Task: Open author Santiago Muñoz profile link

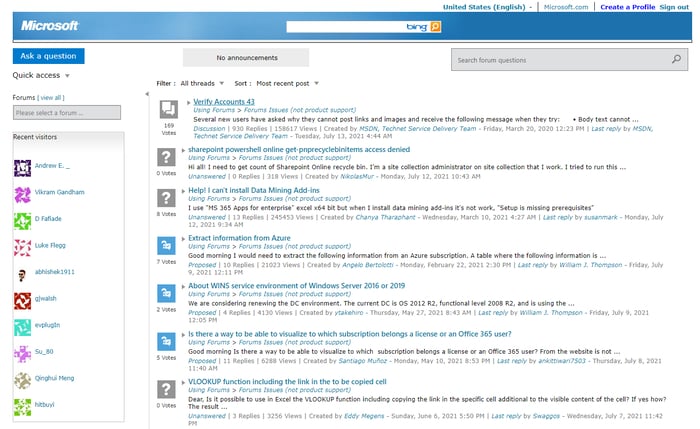Action: [362, 361]
